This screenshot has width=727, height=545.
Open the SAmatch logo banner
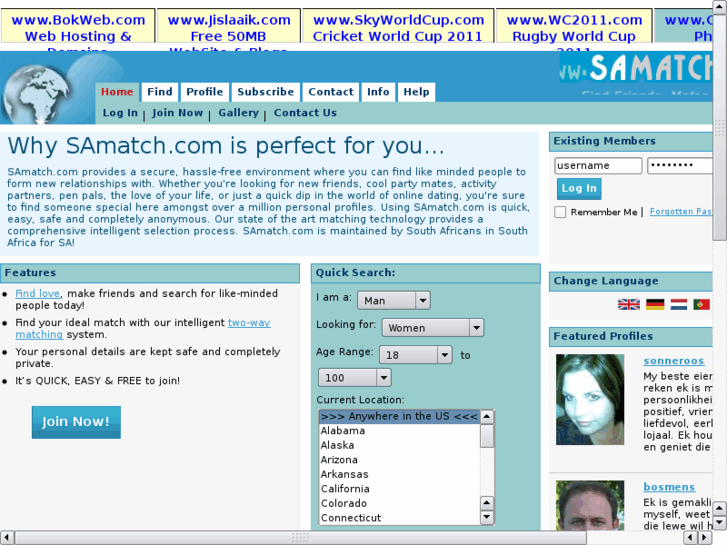[635, 68]
